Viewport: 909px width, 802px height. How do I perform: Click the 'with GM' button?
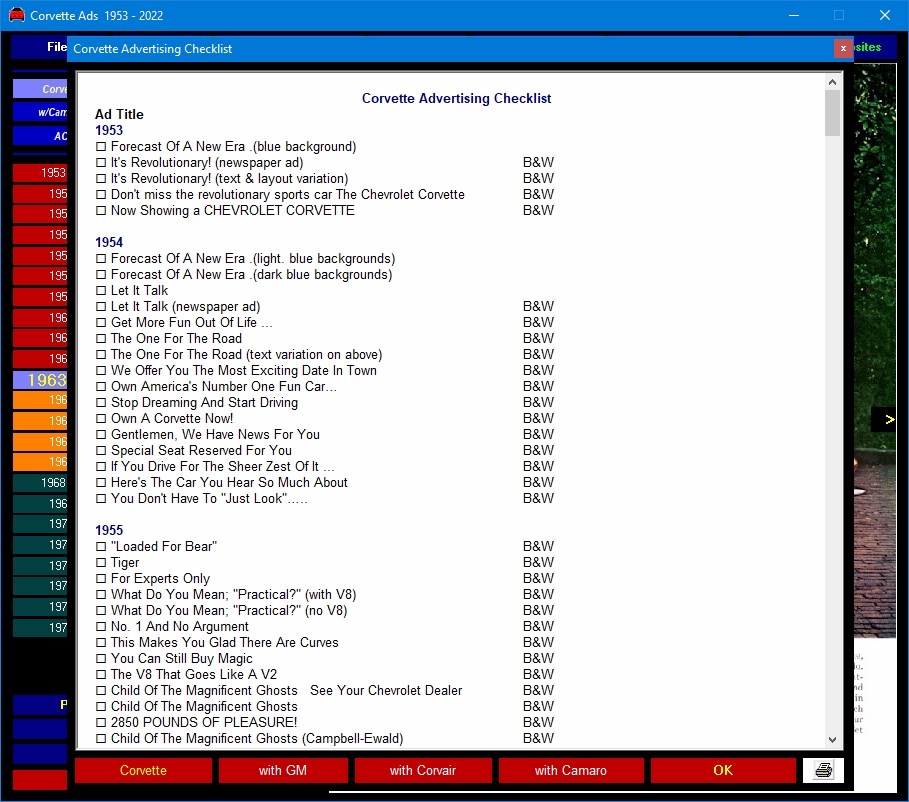tap(283, 770)
